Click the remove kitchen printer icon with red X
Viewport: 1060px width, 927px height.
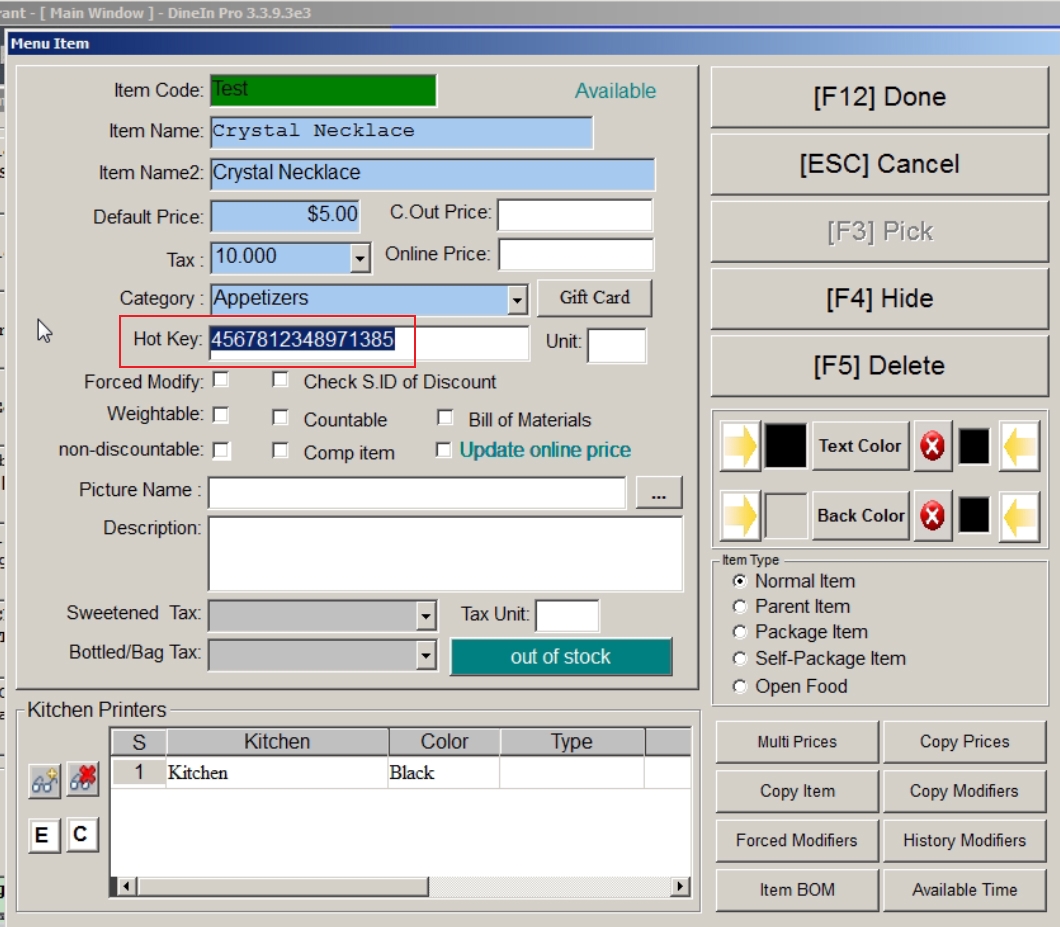[x=82, y=780]
